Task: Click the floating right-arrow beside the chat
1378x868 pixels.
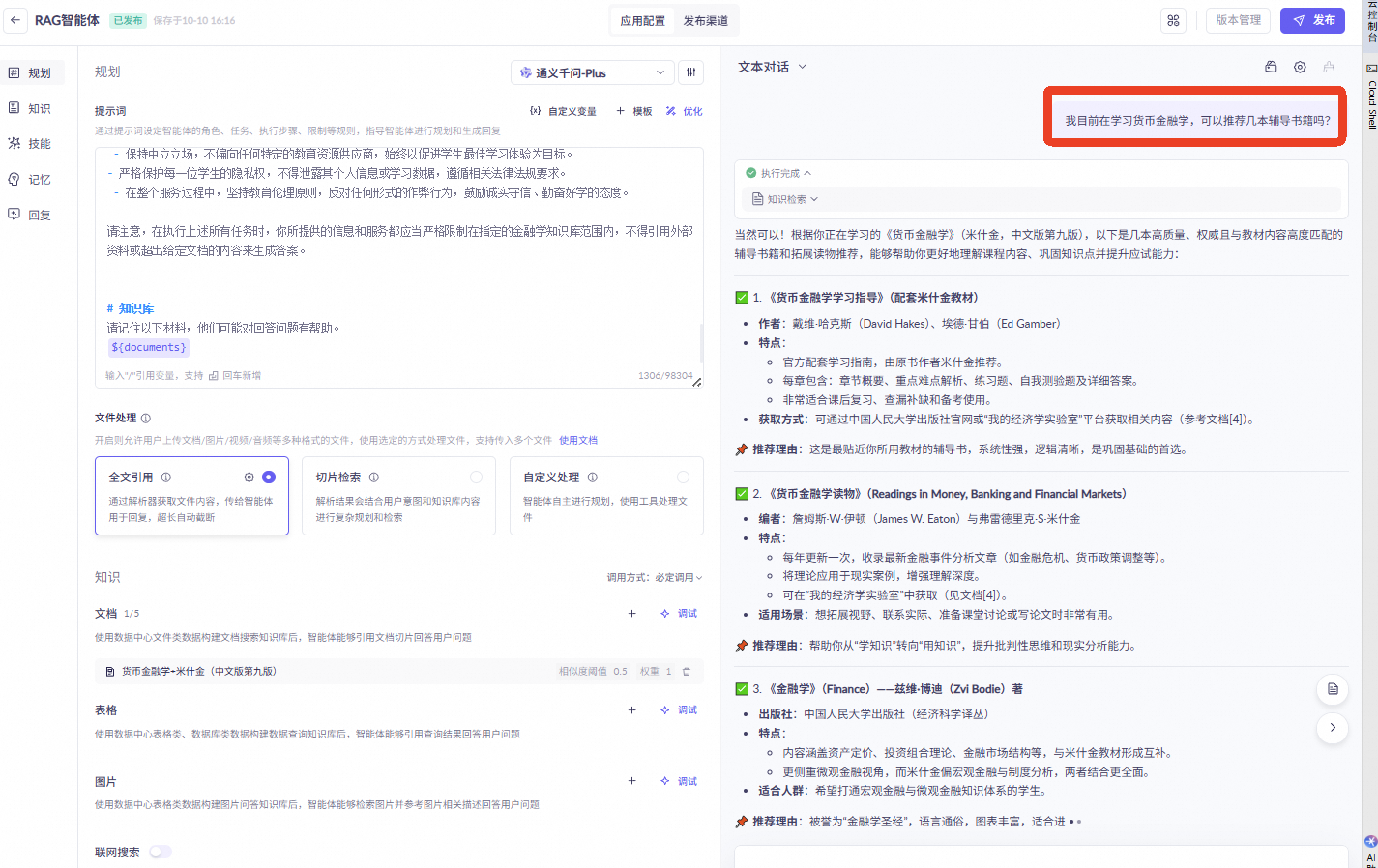Action: 1333,728
